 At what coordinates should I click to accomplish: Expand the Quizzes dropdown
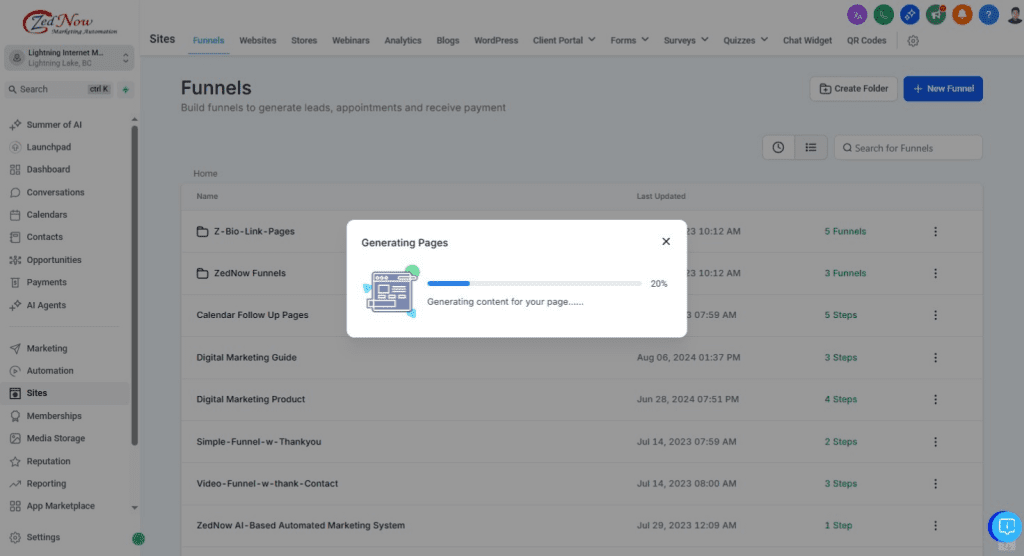(745, 41)
